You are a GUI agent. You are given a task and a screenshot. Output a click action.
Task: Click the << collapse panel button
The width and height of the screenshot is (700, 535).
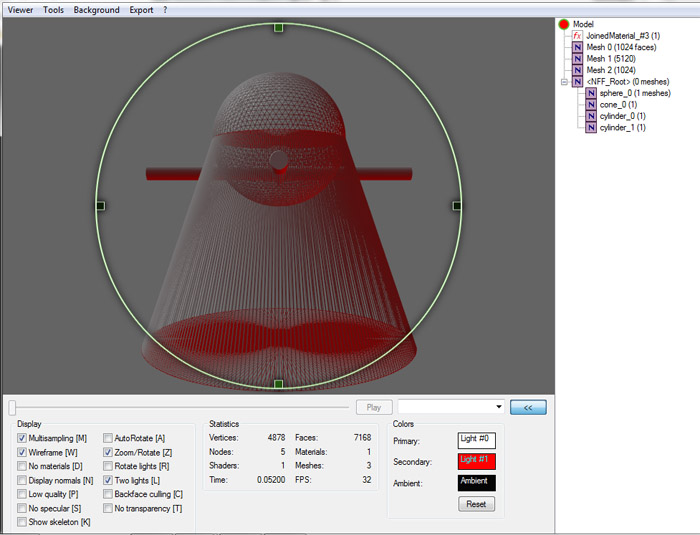pos(528,407)
